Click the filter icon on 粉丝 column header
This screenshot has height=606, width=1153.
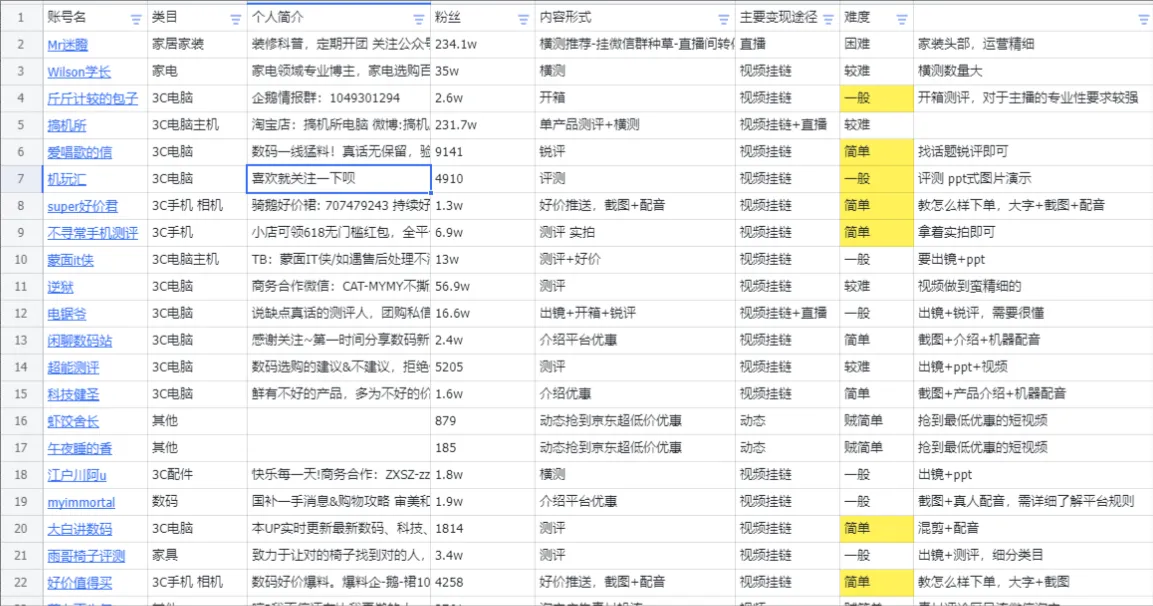(x=521, y=16)
